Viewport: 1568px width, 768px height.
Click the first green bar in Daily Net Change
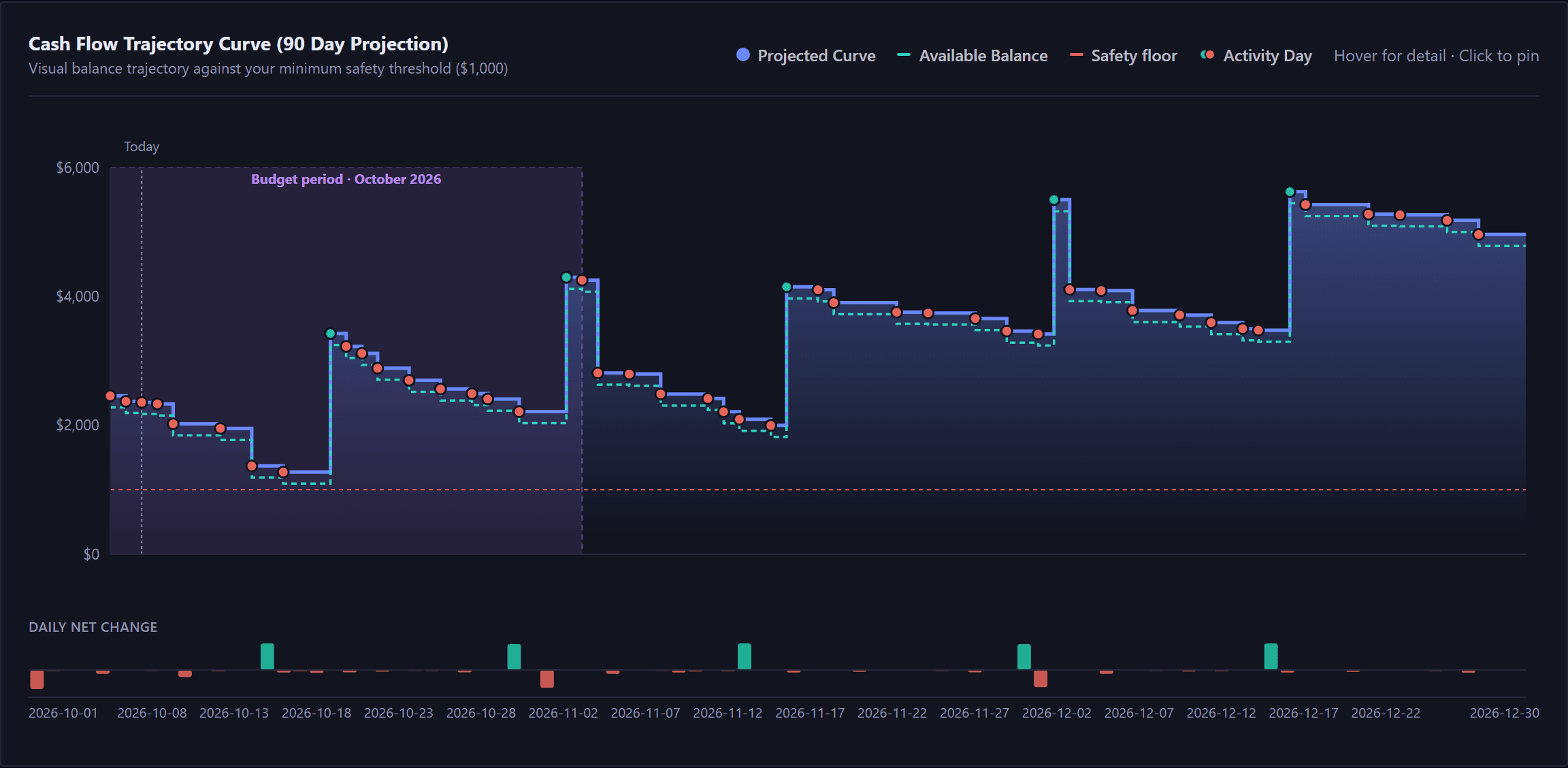click(267, 656)
